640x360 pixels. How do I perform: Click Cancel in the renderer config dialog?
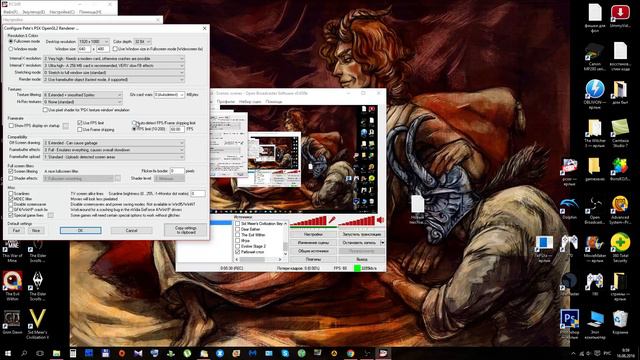[131, 231]
